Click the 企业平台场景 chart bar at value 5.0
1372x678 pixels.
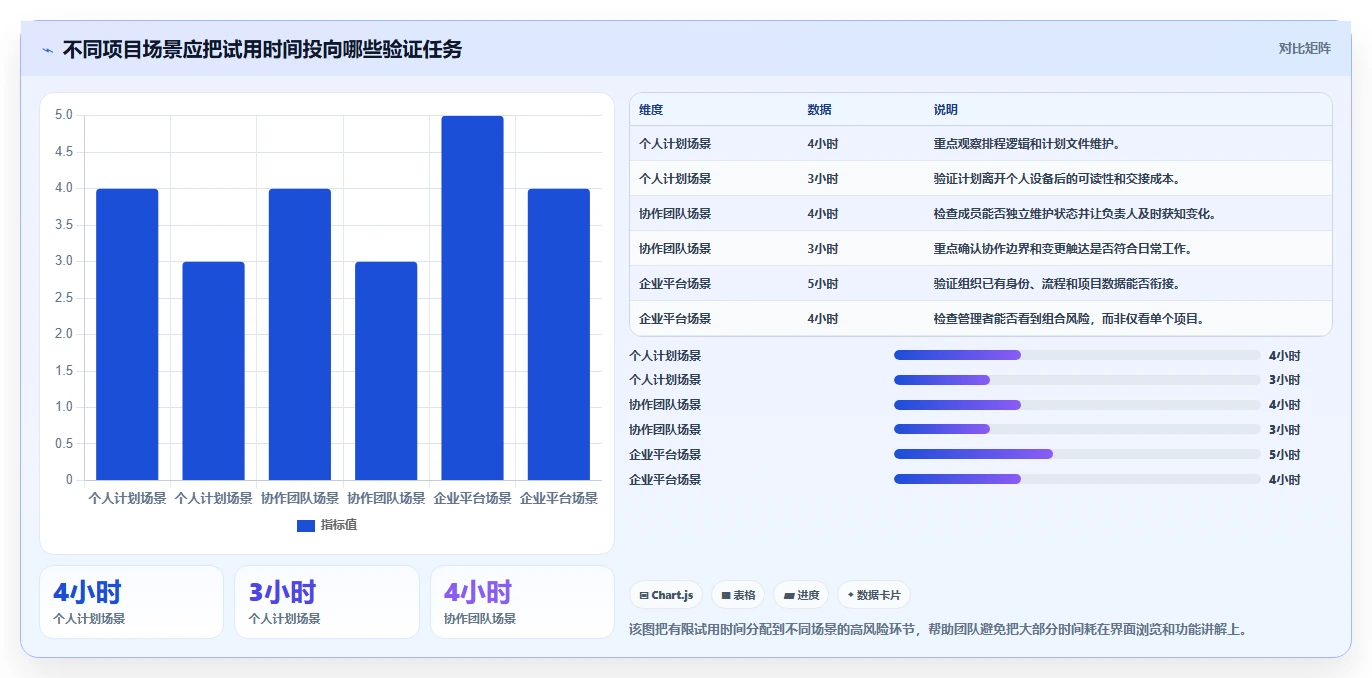pyautogui.click(x=472, y=298)
